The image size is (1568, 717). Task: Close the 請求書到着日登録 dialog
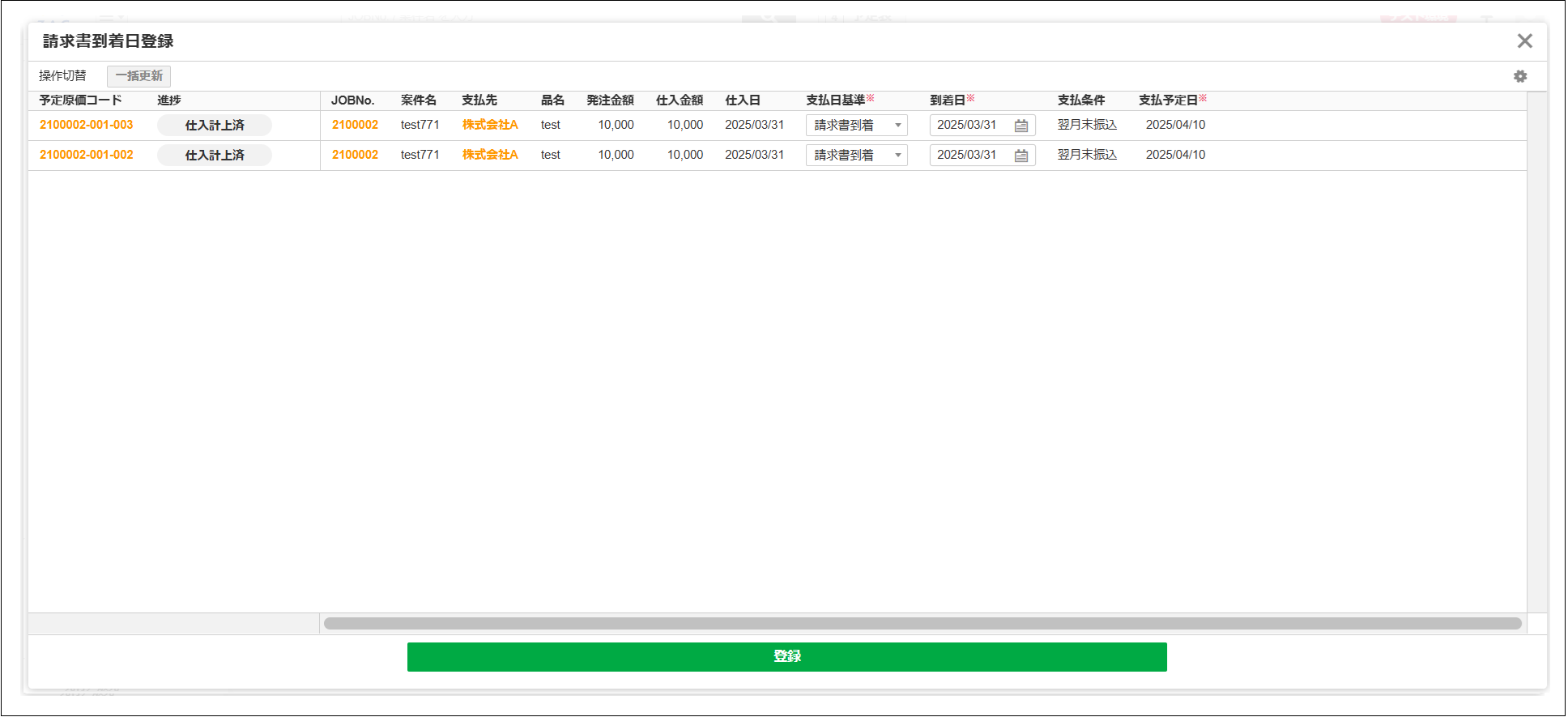(1524, 41)
